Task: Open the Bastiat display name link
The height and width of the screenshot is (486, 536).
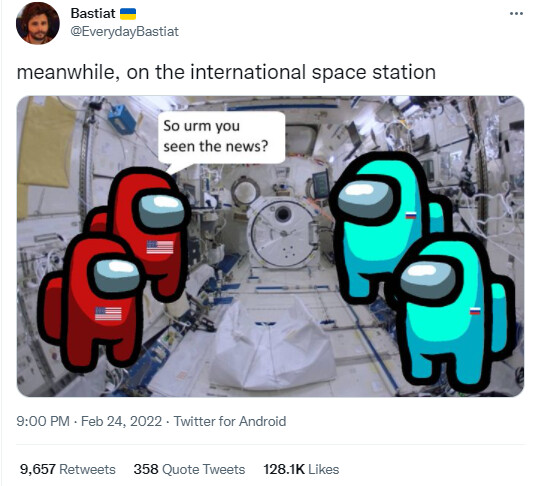Action: (x=93, y=13)
